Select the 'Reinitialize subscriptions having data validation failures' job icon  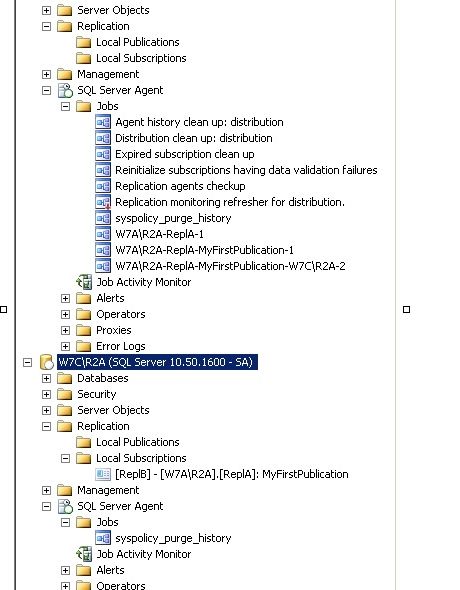coord(103,170)
